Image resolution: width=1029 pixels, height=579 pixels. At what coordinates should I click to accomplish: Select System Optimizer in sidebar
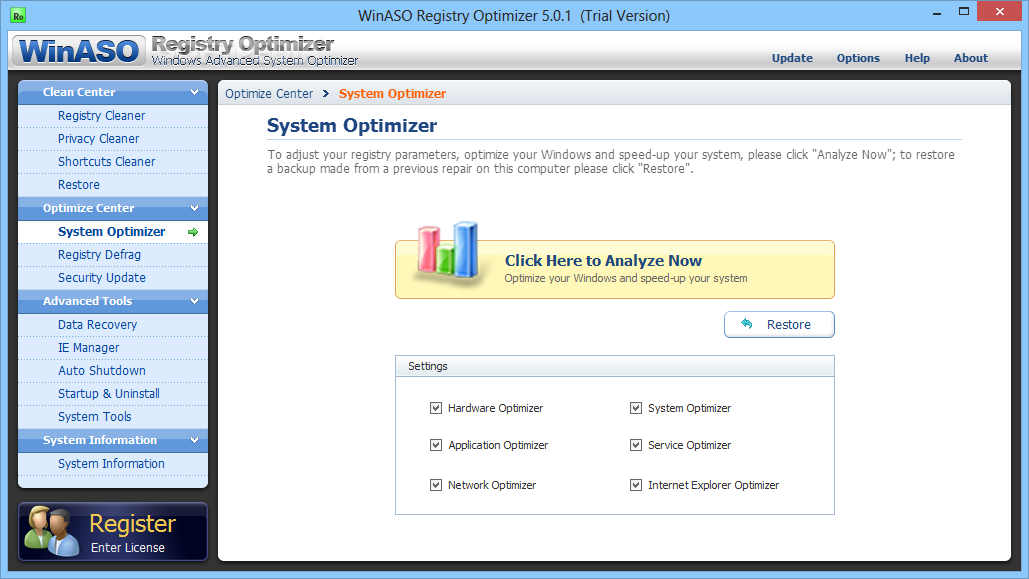point(113,232)
